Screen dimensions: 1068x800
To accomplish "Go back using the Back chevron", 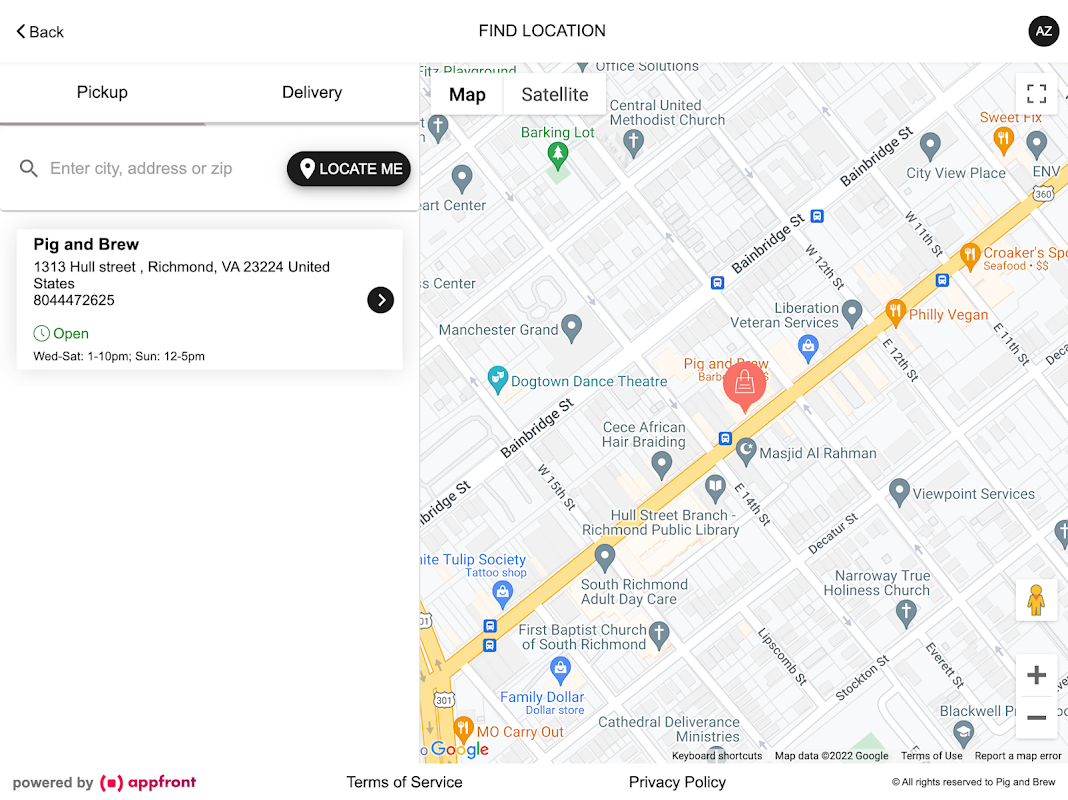I will point(40,31).
